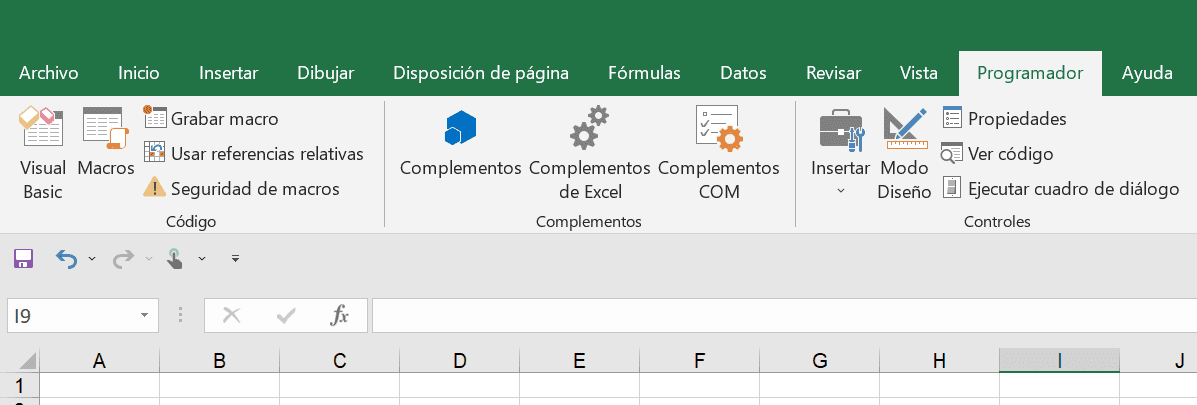
Task: Open the Macros dialog
Action: [x=105, y=144]
